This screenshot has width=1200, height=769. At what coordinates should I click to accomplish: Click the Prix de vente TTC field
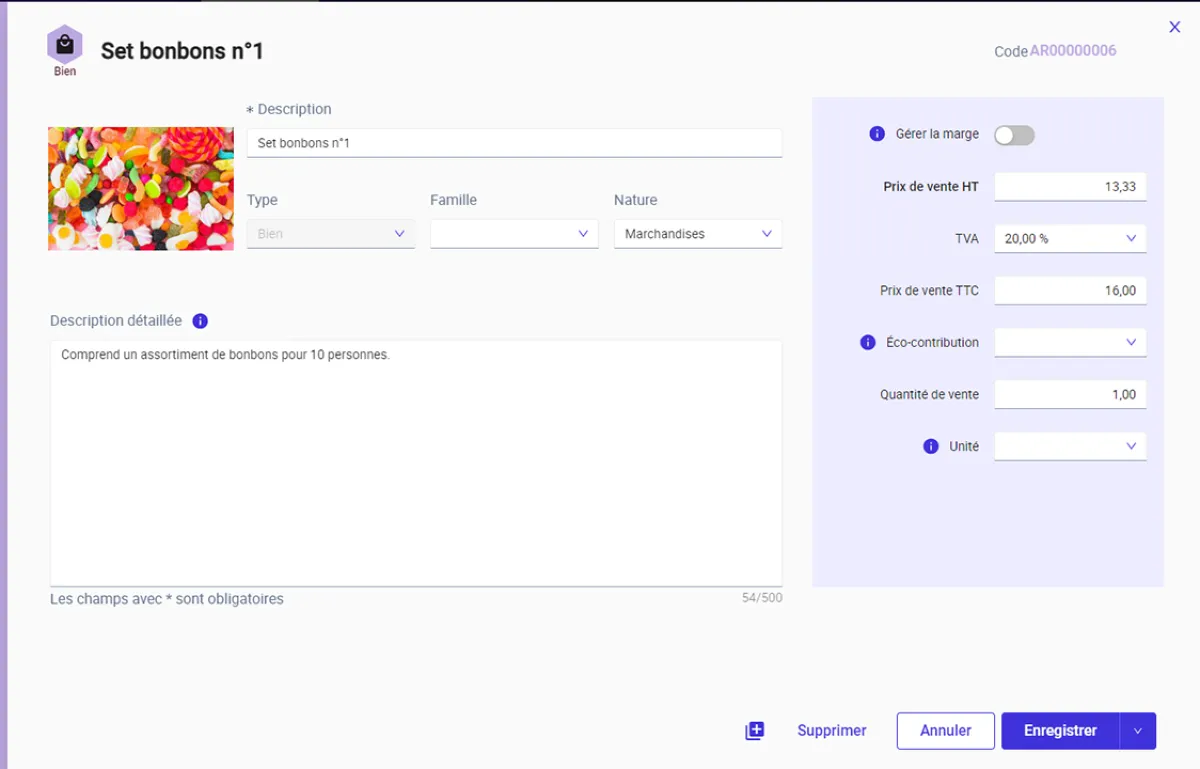(1070, 291)
